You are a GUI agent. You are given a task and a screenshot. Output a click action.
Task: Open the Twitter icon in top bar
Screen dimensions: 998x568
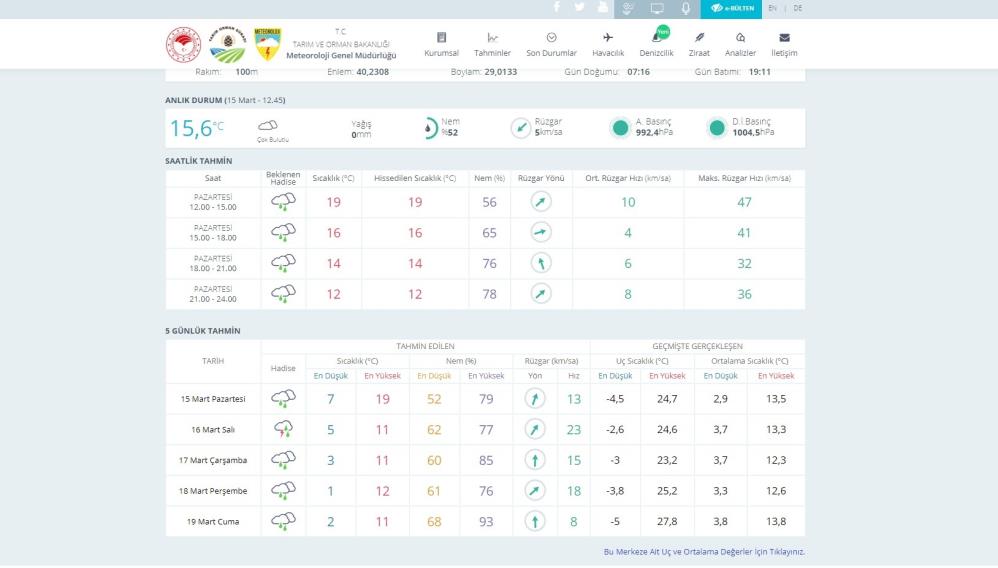[x=580, y=7]
